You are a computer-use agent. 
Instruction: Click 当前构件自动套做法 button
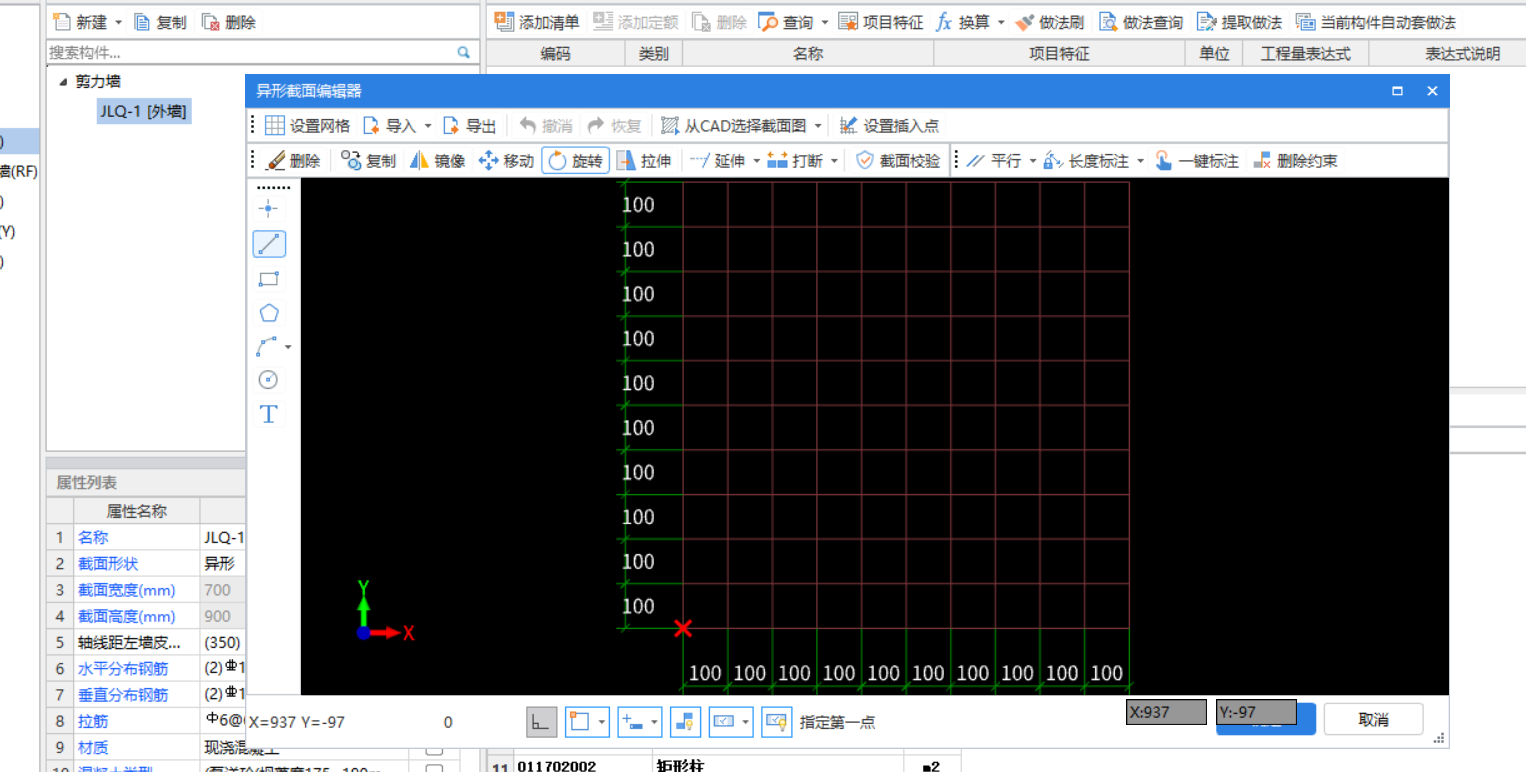click(1376, 22)
